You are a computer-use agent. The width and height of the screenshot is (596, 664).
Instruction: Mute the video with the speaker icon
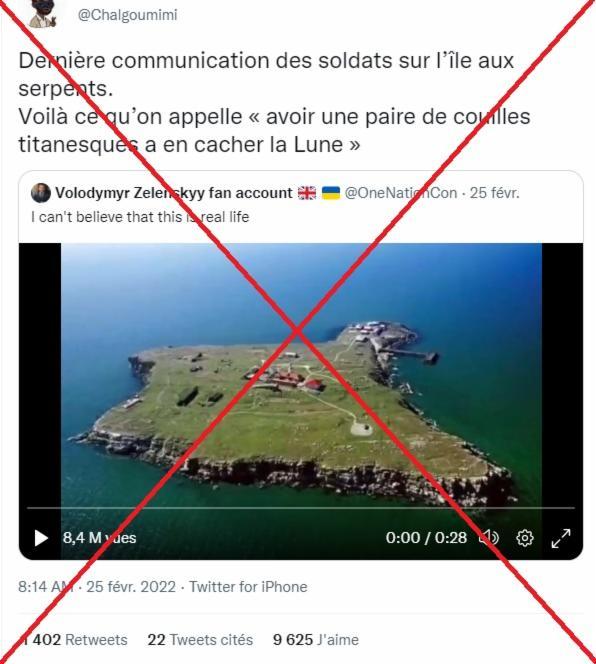pyautogui.click(x=489, y=538)
